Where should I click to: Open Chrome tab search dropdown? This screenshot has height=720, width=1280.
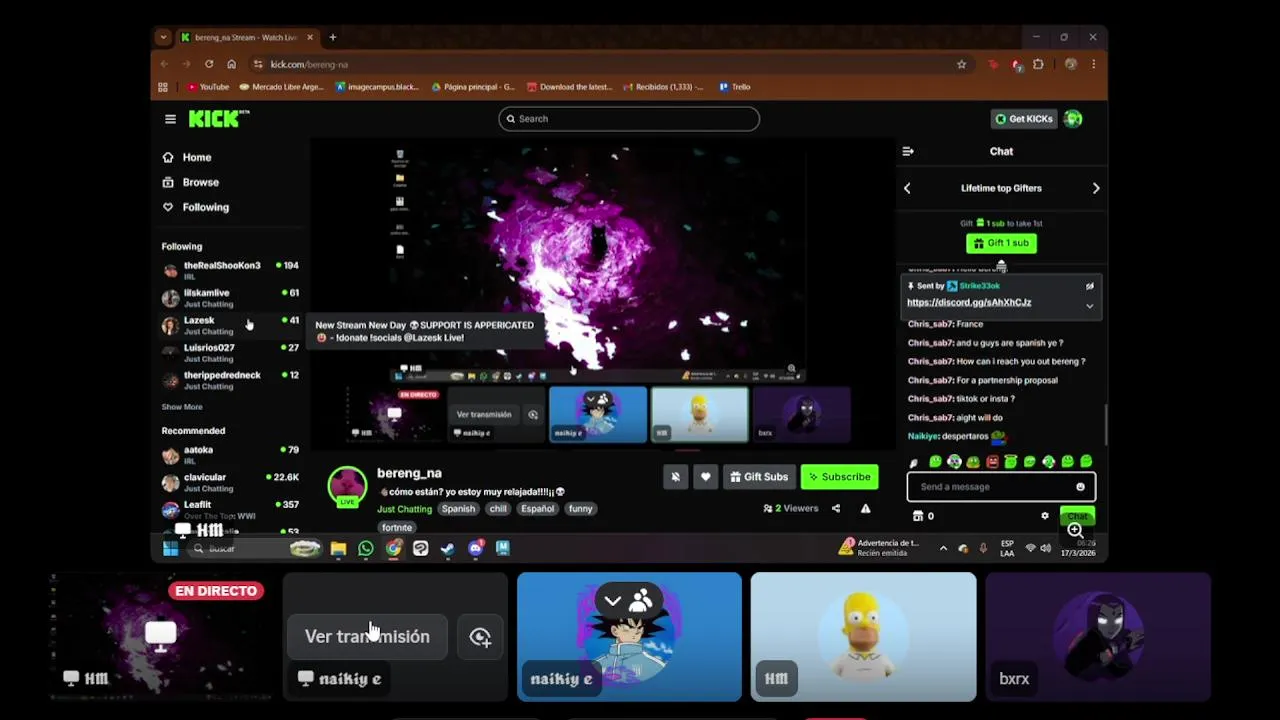163,38
